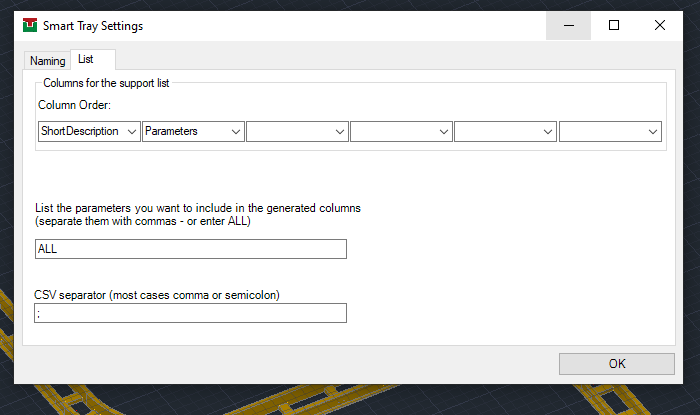Minimize the Smart Tray Settings window
700x415 pixels.
[568, 25]
